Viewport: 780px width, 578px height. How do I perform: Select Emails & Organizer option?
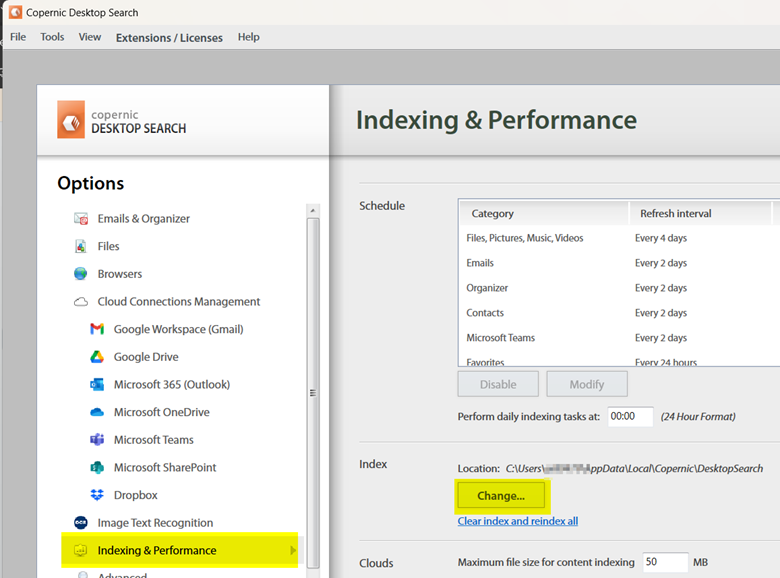click(144, 219)
